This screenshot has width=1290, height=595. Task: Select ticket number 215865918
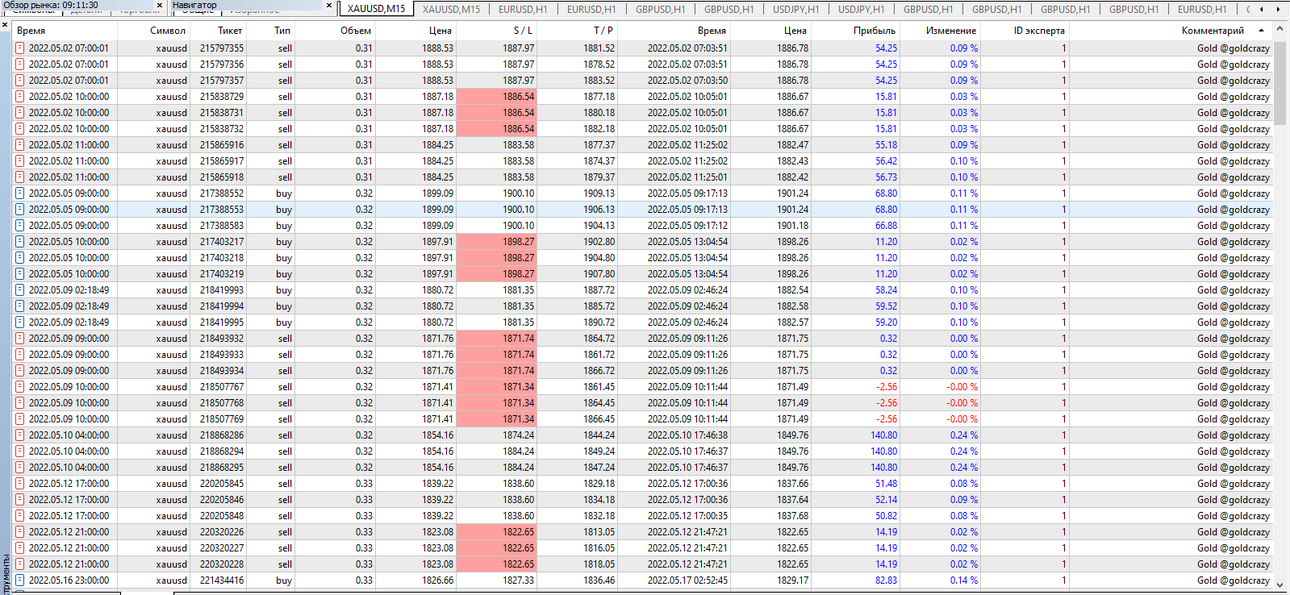pyautogui.click(x=222, y=177)
